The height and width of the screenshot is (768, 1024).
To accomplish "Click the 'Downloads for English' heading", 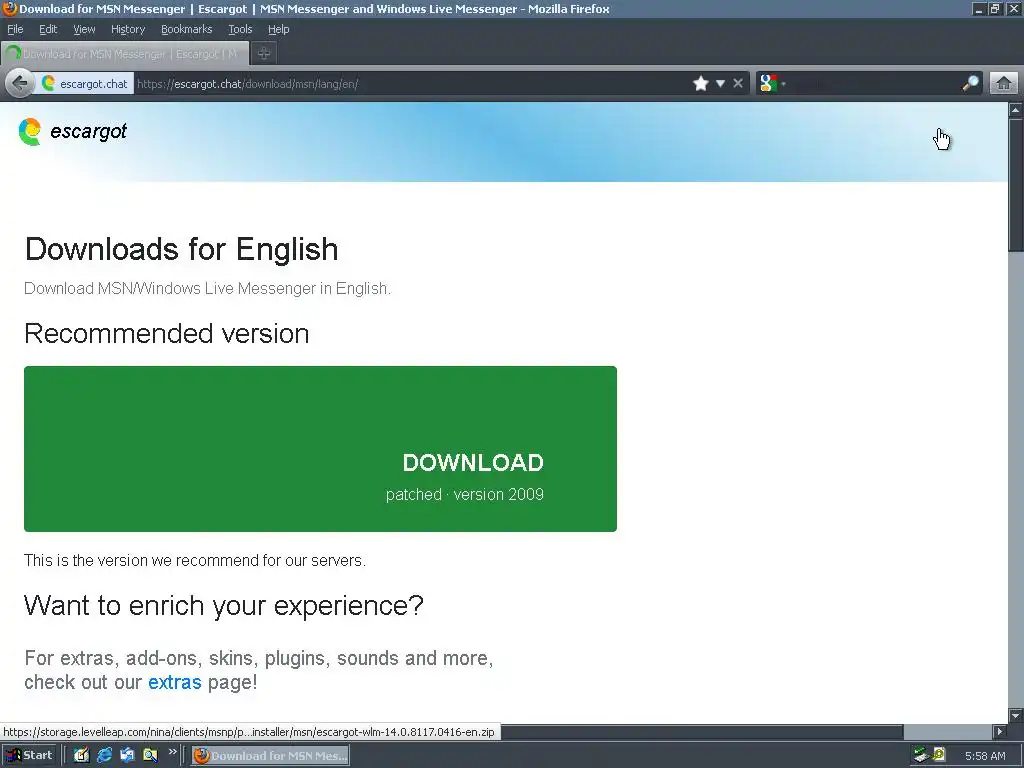I will tap(182, 249).
